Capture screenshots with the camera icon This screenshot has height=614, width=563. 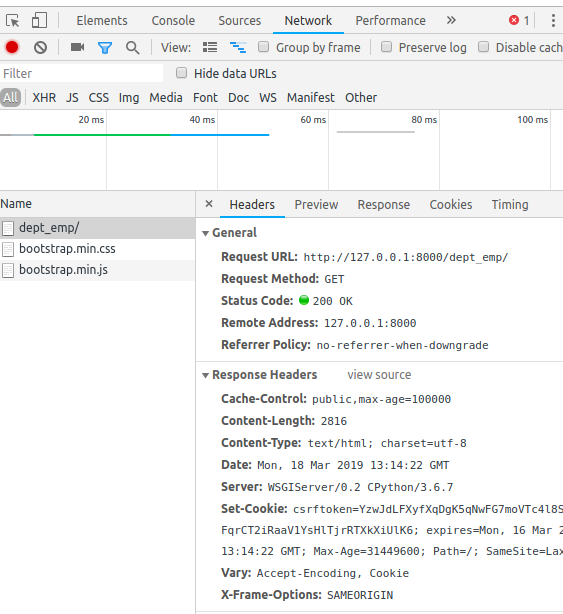[78, 47]
